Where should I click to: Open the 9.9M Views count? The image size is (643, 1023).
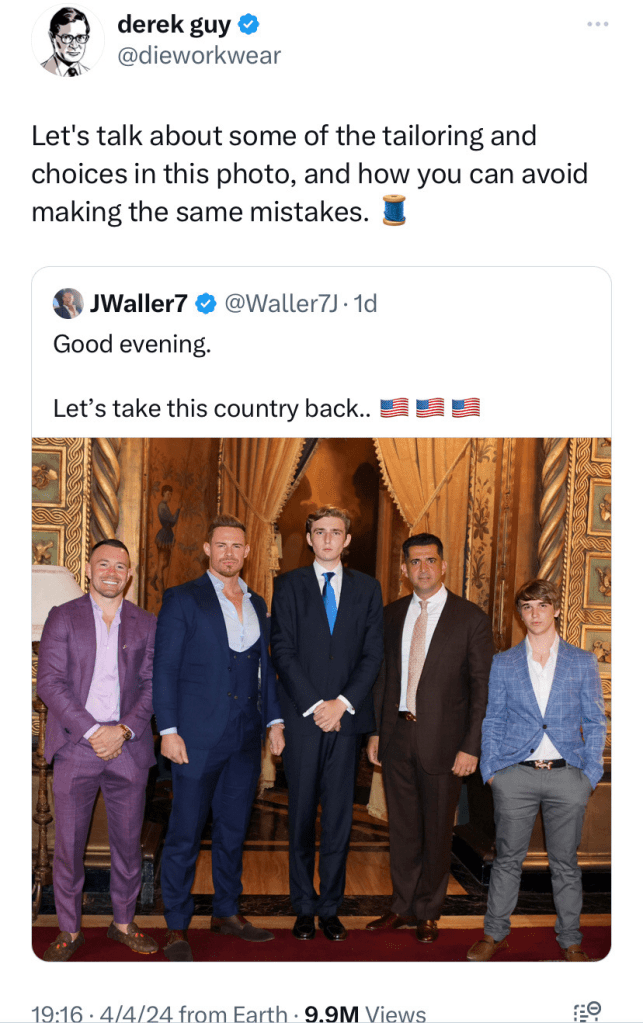[365, 1012]
